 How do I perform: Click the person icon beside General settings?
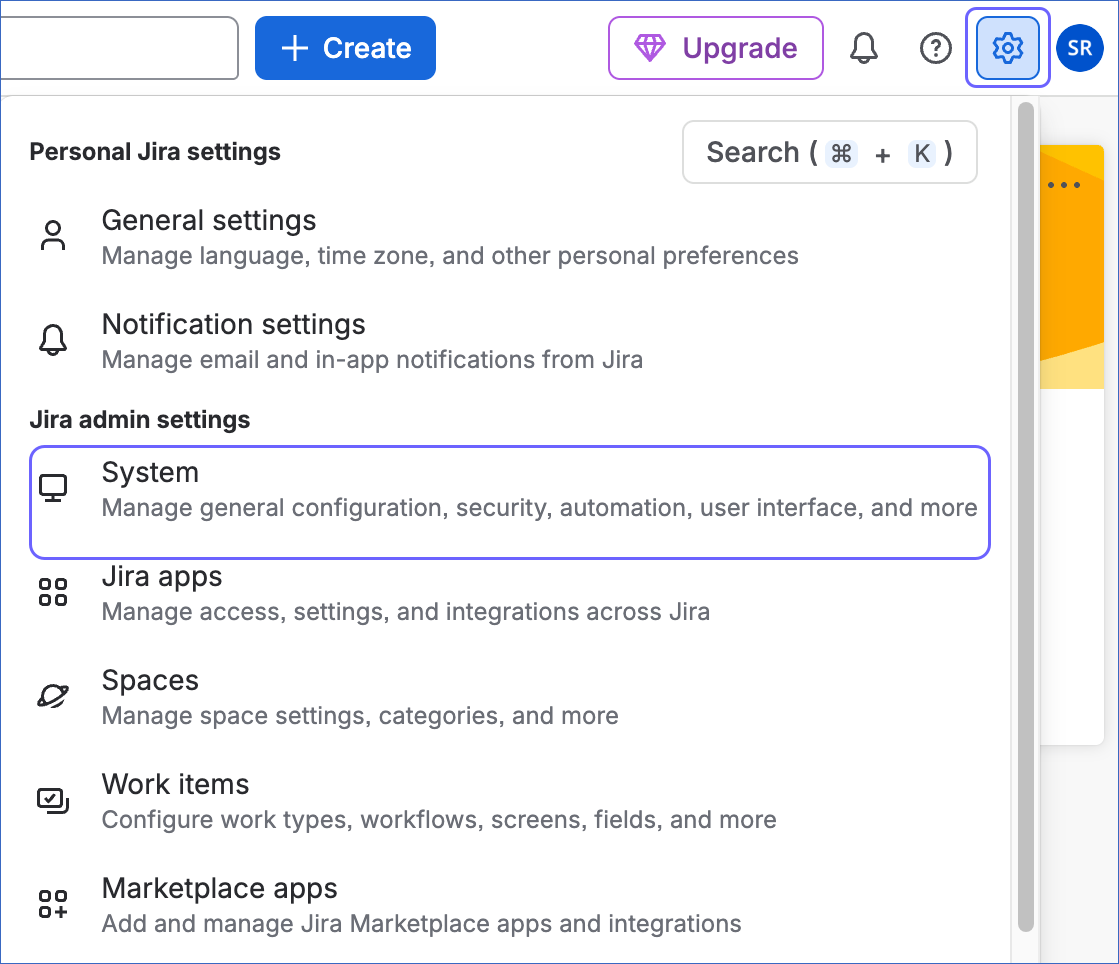coord(53,235)
